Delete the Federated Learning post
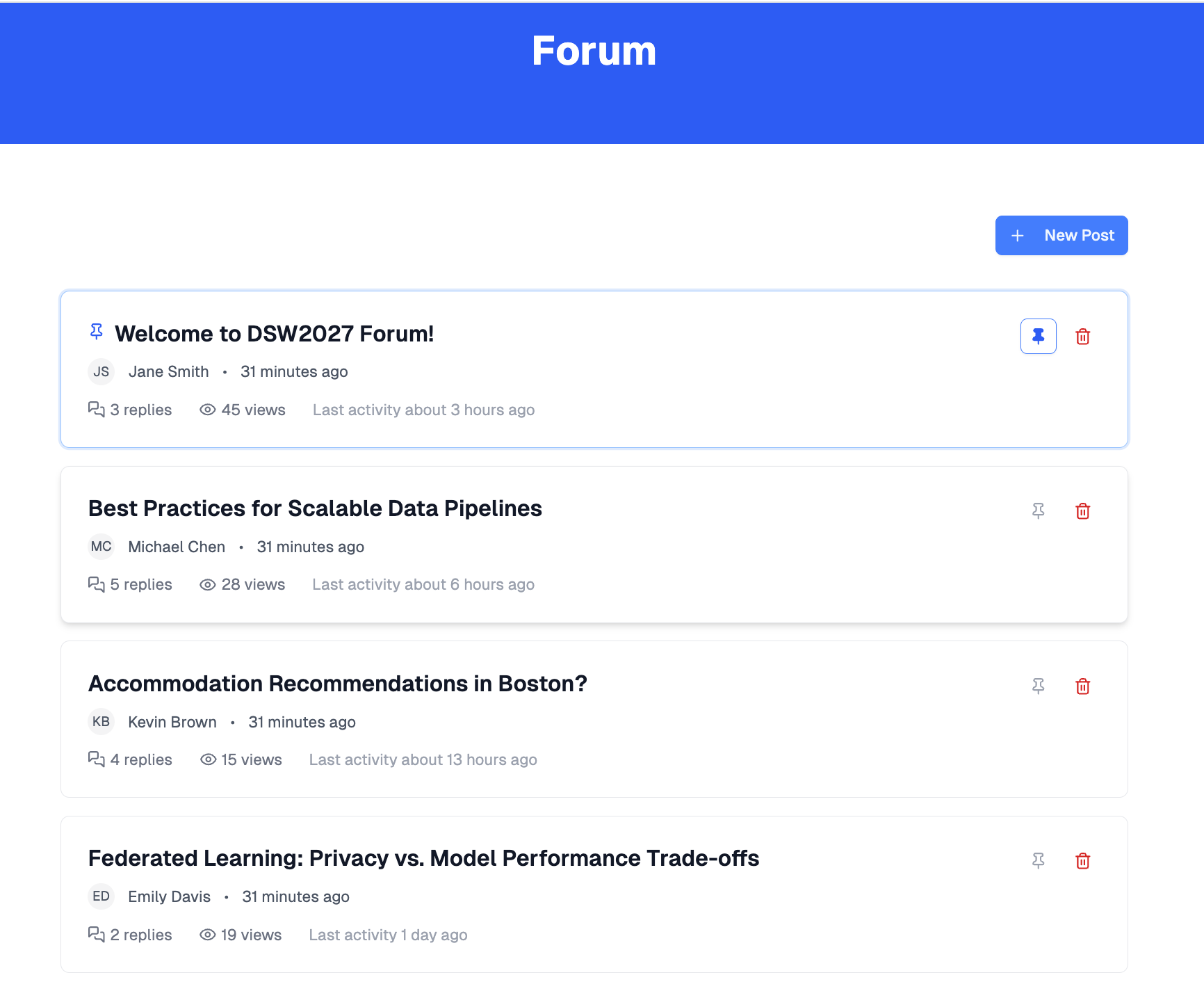This screenshot has height=982, width=1204. click(1082, 861)
